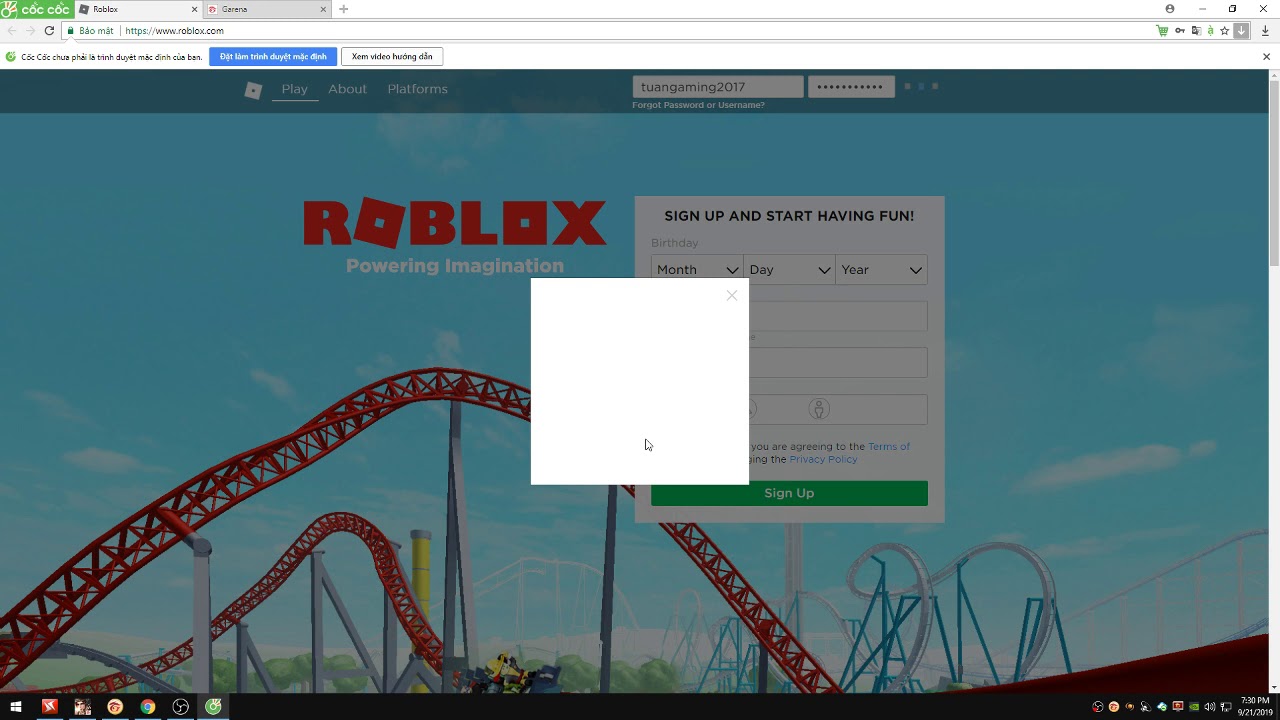
Task: Open the Privacy Policy link
Action: (x=823, y=459)
